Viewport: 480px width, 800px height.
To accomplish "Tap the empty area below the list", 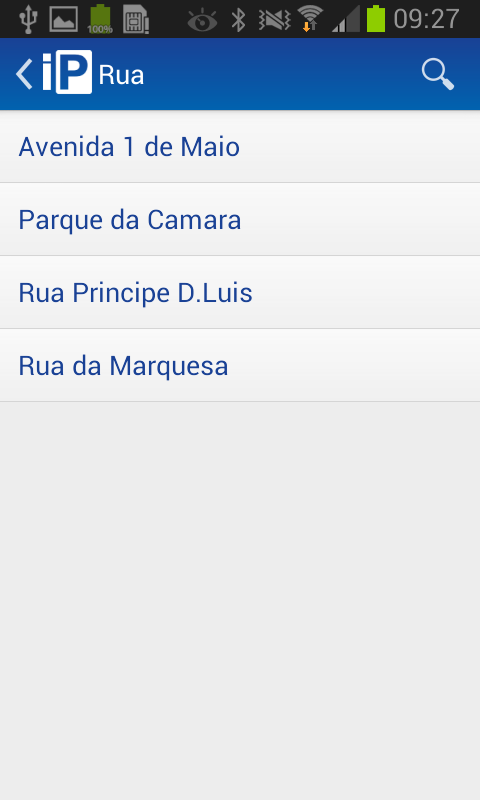I will (x=240, y=601).
